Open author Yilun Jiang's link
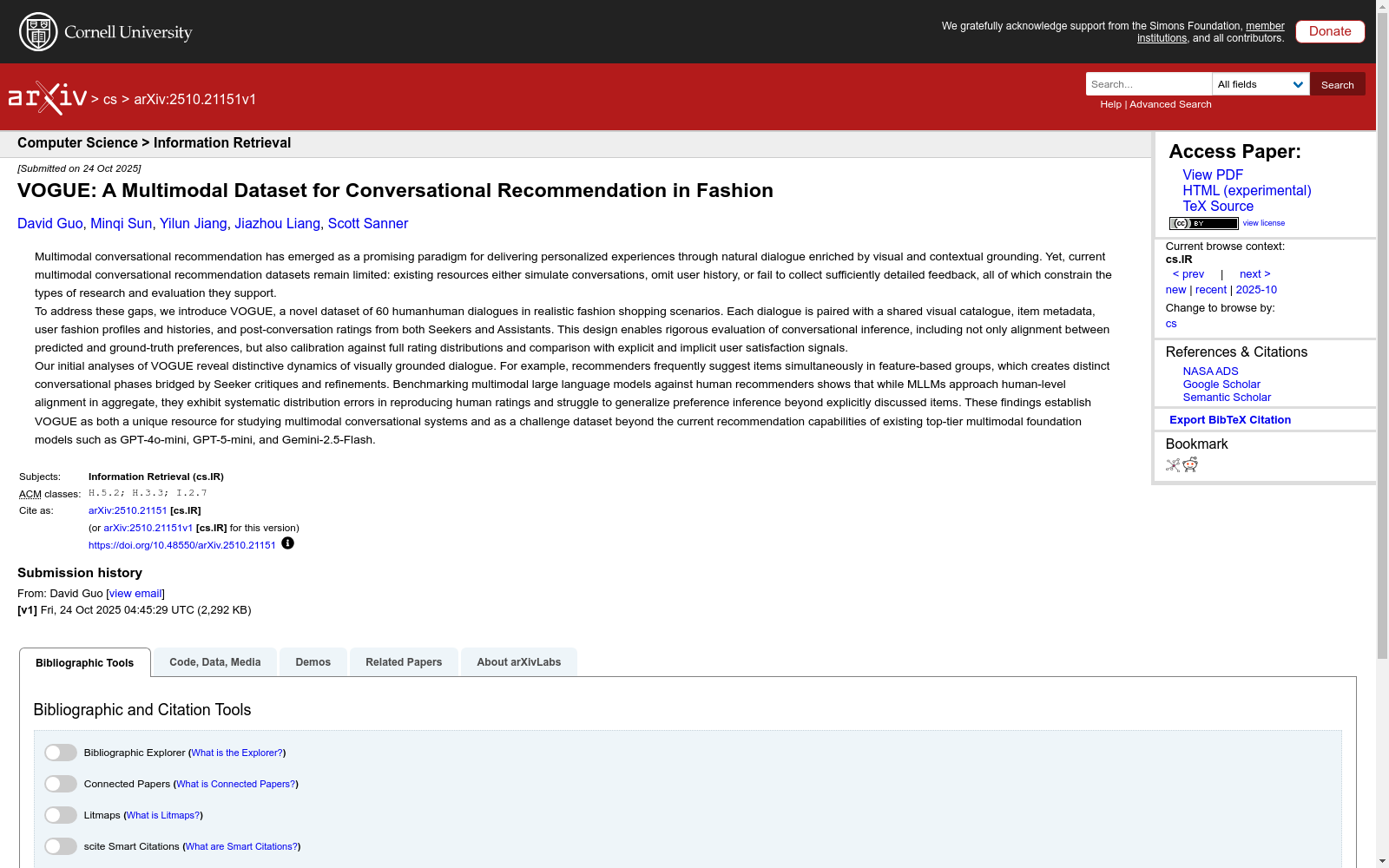Viewport: 1389px width, 868px height. pos(194,223)
